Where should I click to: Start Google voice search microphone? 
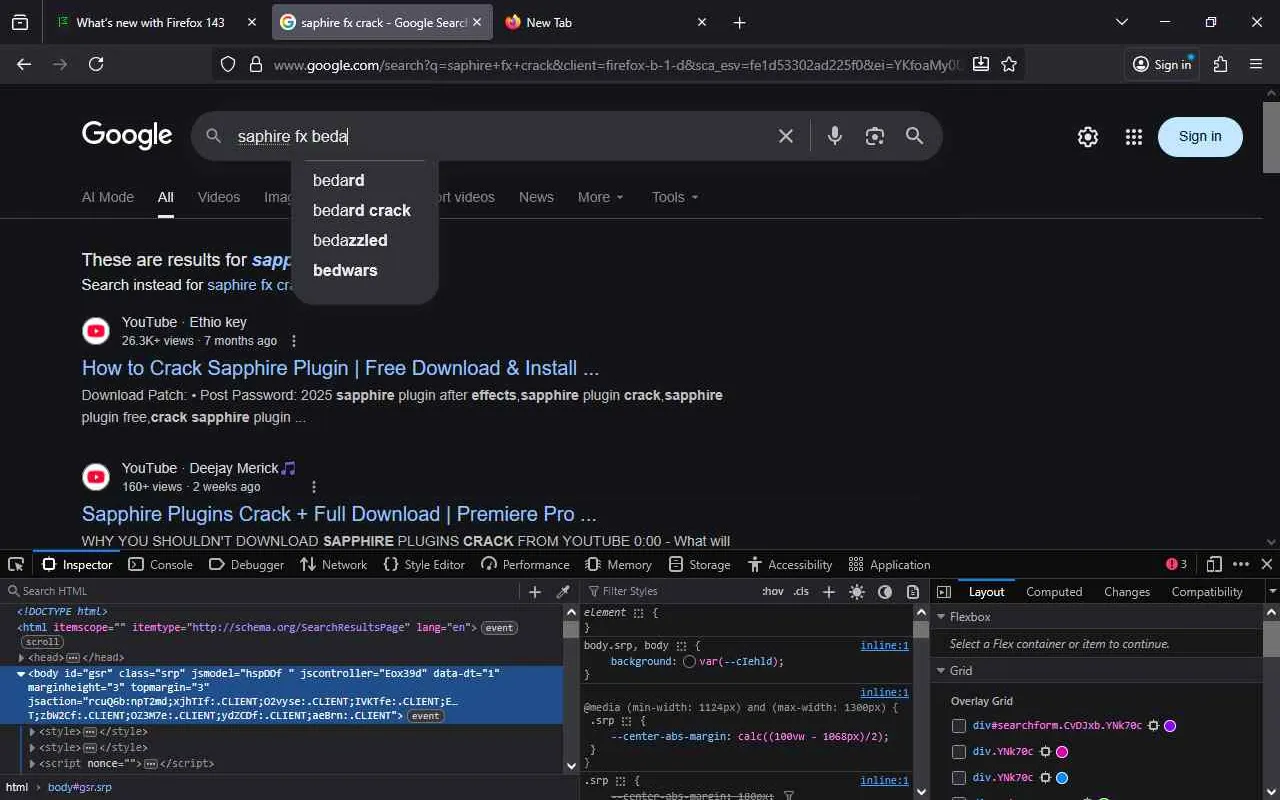pyautogui.click(x=834, y=136)
